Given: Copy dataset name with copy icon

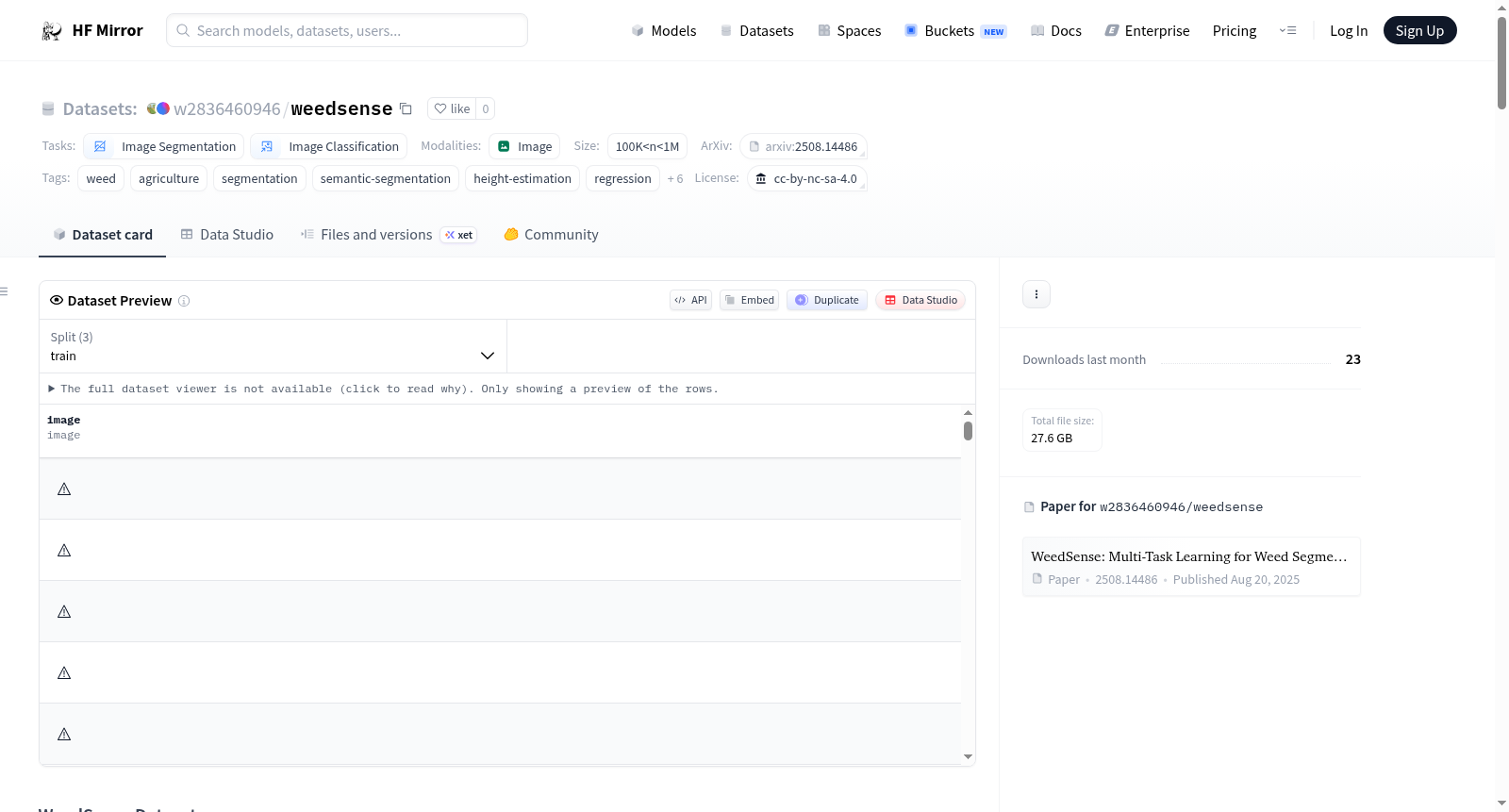Looking at the screenshot, I should (406, 108).
